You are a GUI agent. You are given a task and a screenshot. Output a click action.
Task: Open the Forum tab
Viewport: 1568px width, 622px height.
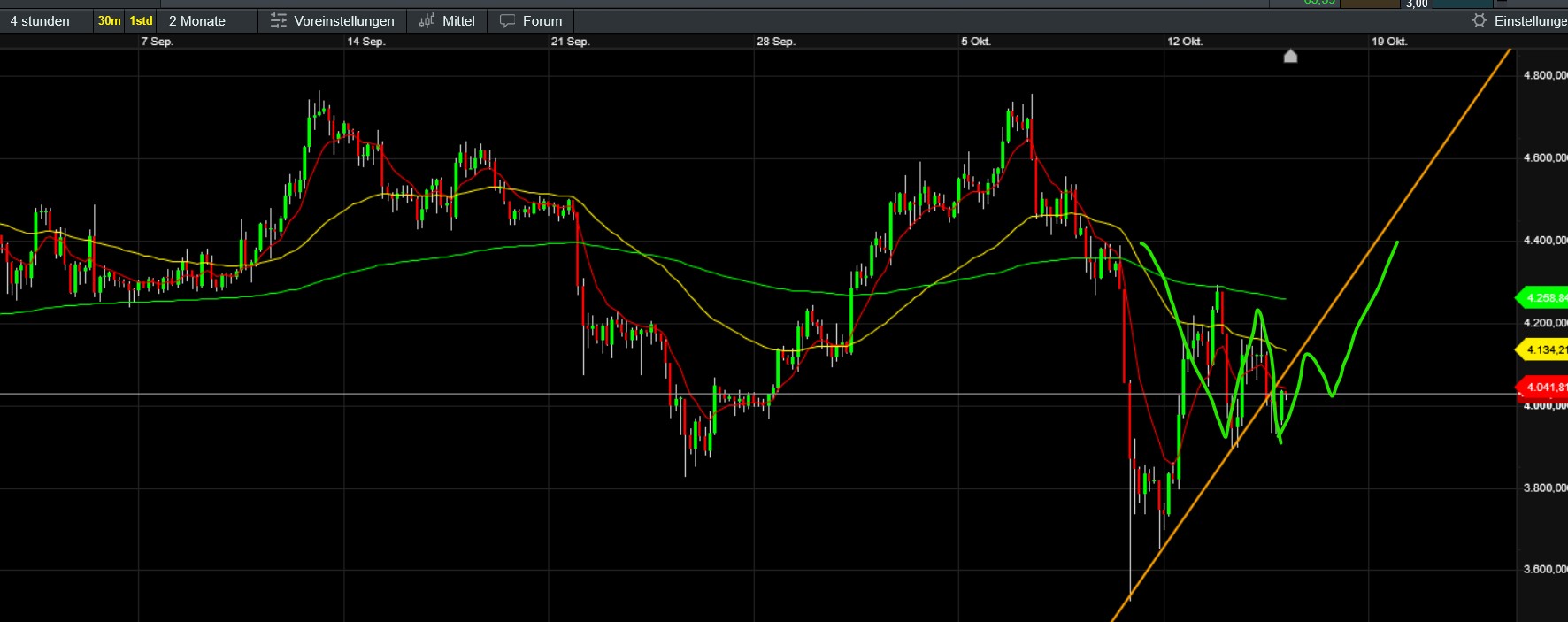click(542, 20)
